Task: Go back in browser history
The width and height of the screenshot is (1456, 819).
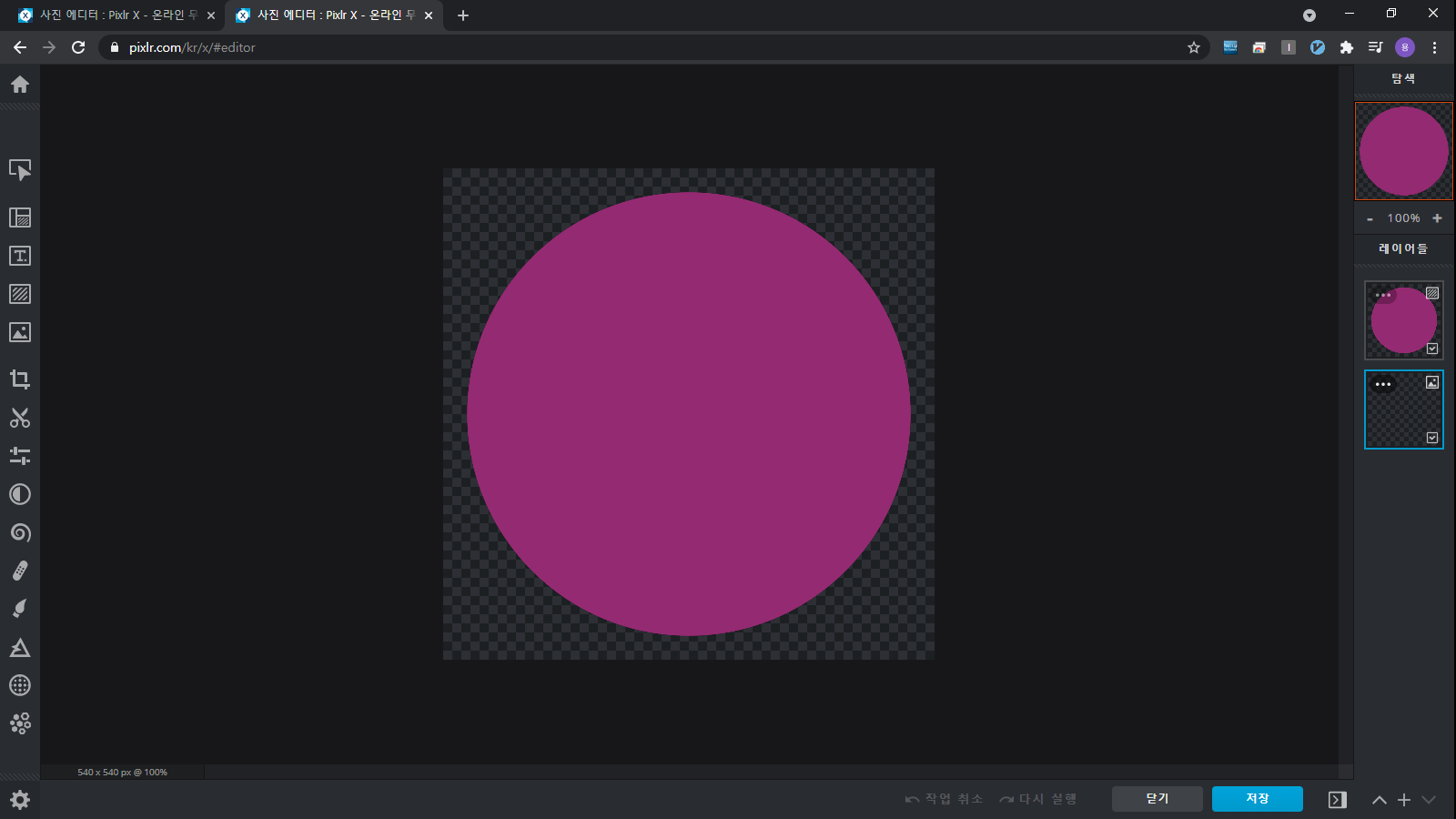Action: click(20, 47)
